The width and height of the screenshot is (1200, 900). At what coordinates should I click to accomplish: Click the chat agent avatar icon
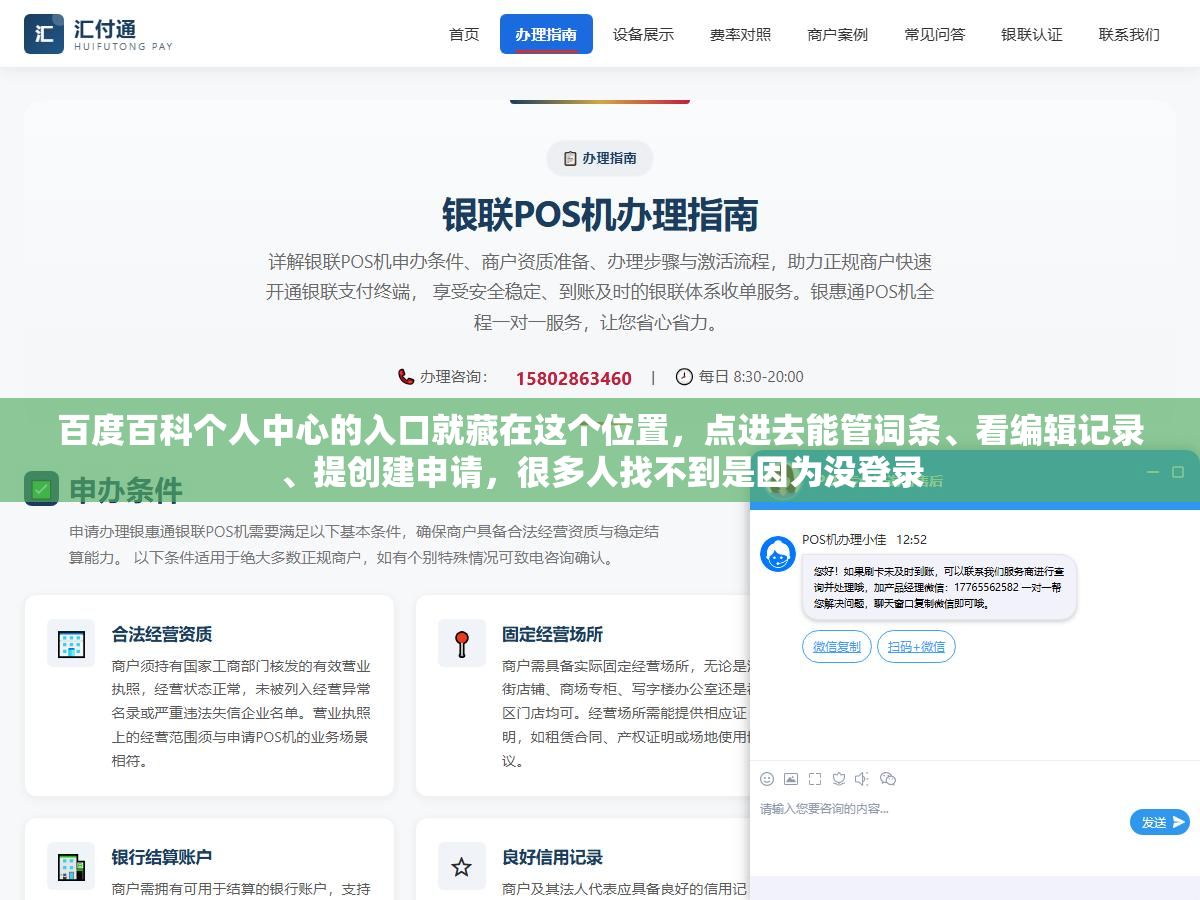click(x=778, y=554)
